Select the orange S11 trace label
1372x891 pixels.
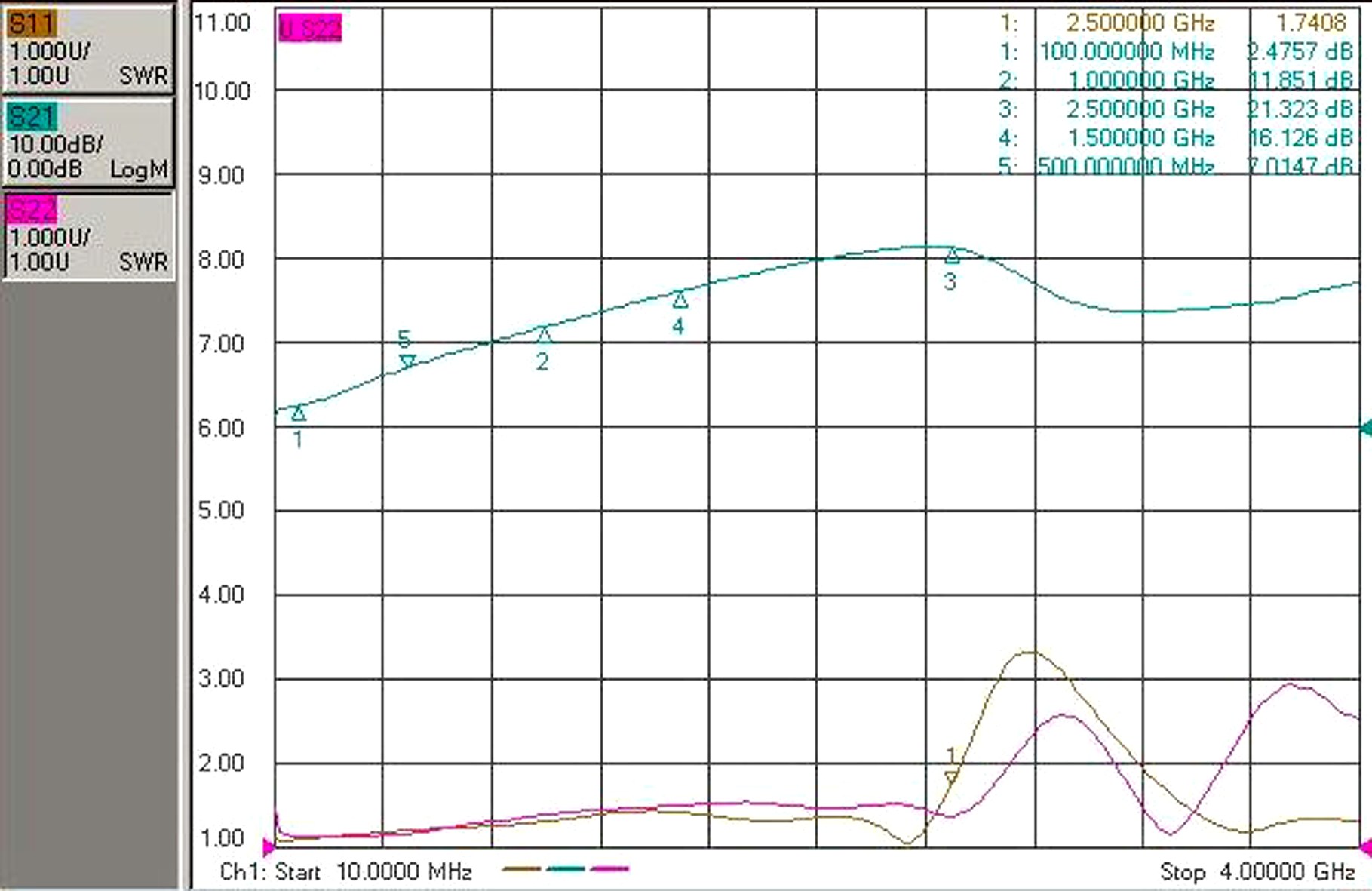pyautogui.click(x=31, y=24)
